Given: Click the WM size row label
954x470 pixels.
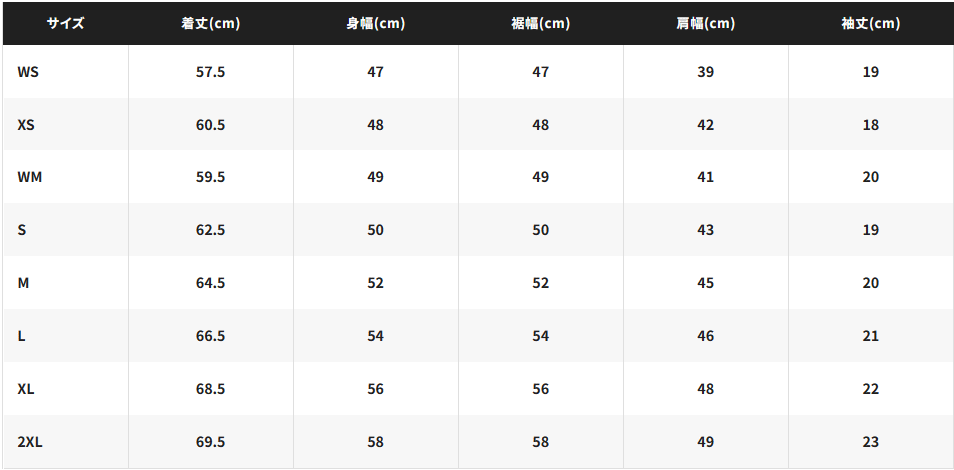Looking at the screenshot, I should pyautogui.click(x=30, y=177).
